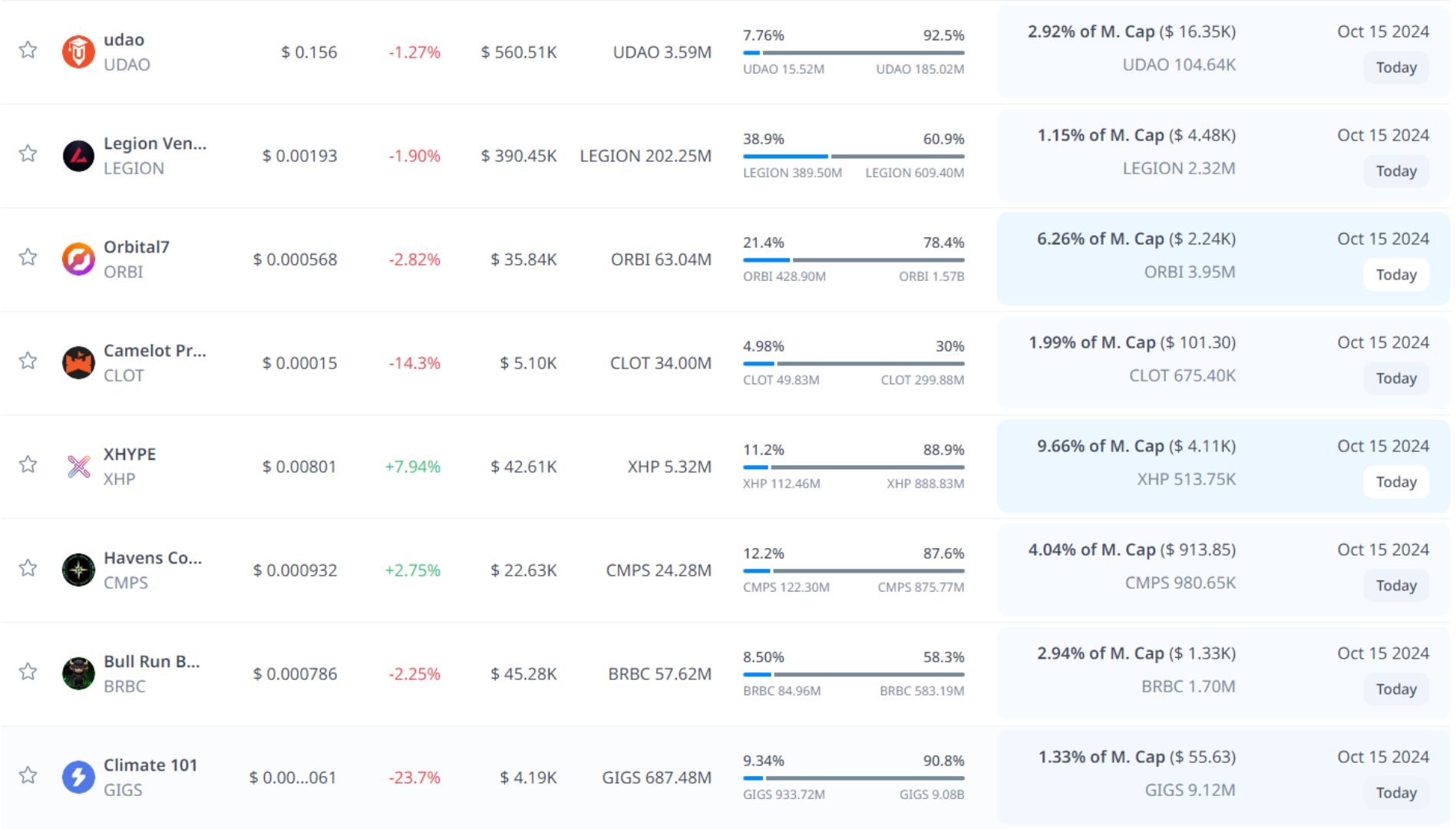Click the Havens Compass logo icon
1456x829 pixels.
pyautogui.click(x=78, y=570)
